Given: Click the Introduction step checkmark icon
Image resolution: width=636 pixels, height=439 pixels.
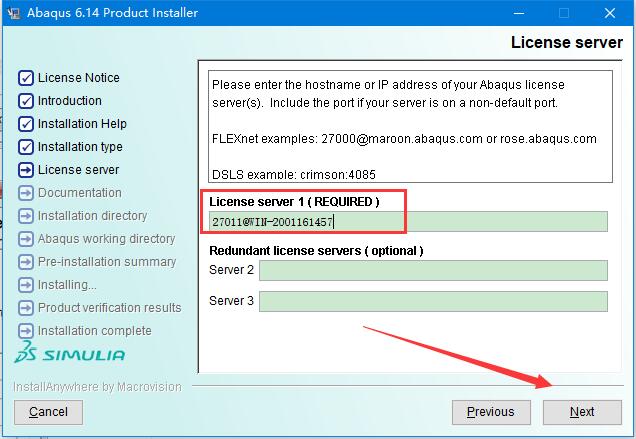Looking at the screenshot, I should tap(26, 101).
